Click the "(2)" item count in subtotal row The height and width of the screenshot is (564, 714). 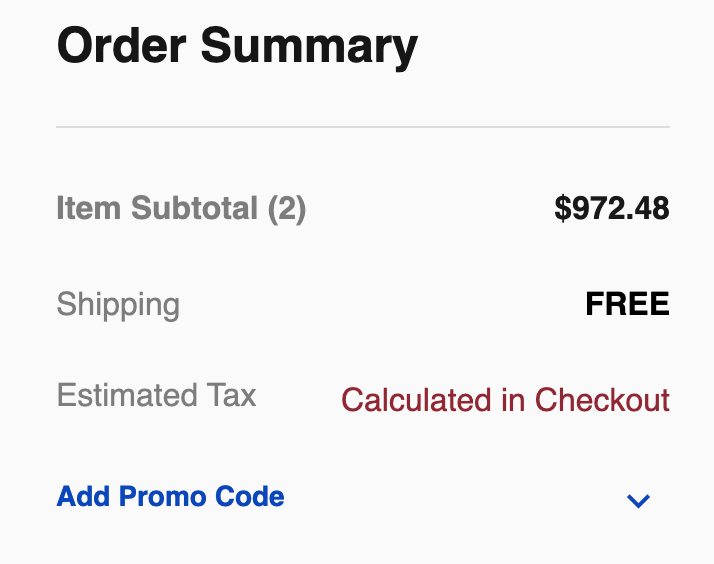click(x=286, y=208)
